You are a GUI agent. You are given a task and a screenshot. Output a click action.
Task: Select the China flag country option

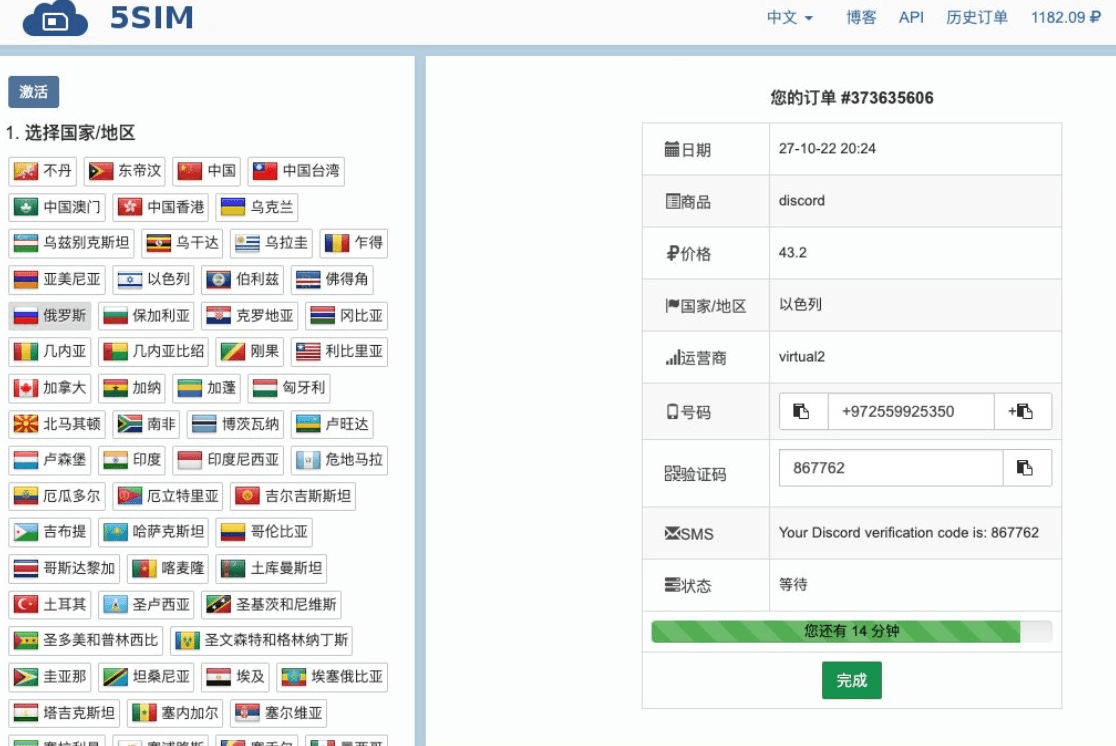[x=207, y=171]
